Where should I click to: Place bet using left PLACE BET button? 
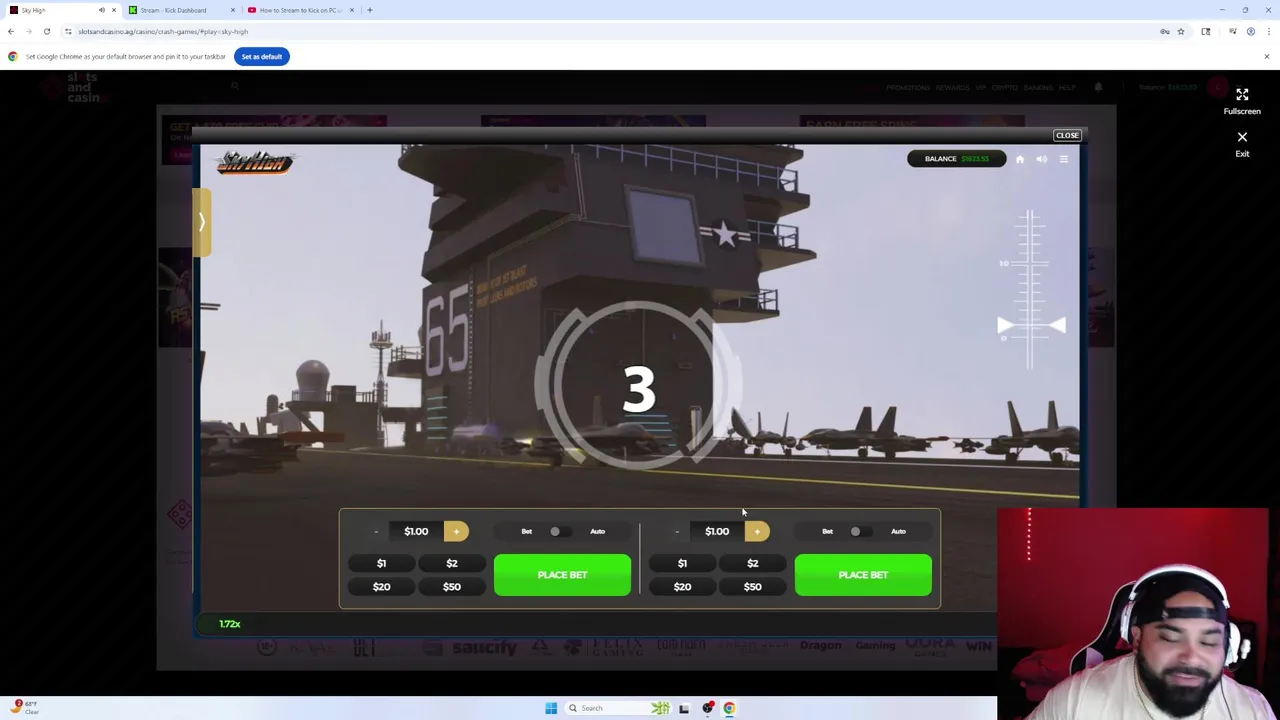[x=562, y=575]
